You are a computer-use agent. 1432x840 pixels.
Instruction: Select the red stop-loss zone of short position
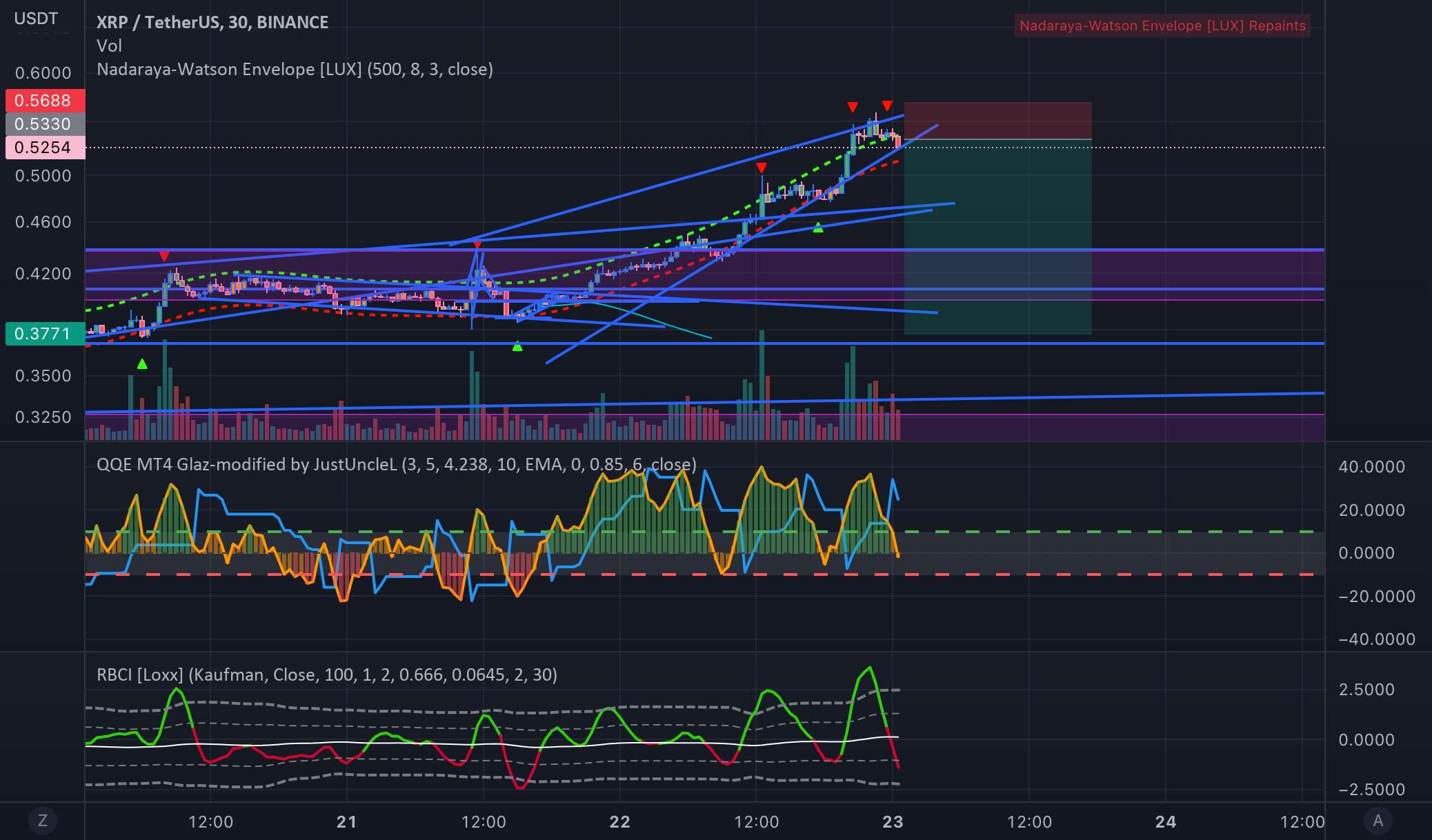click(997, 121)
